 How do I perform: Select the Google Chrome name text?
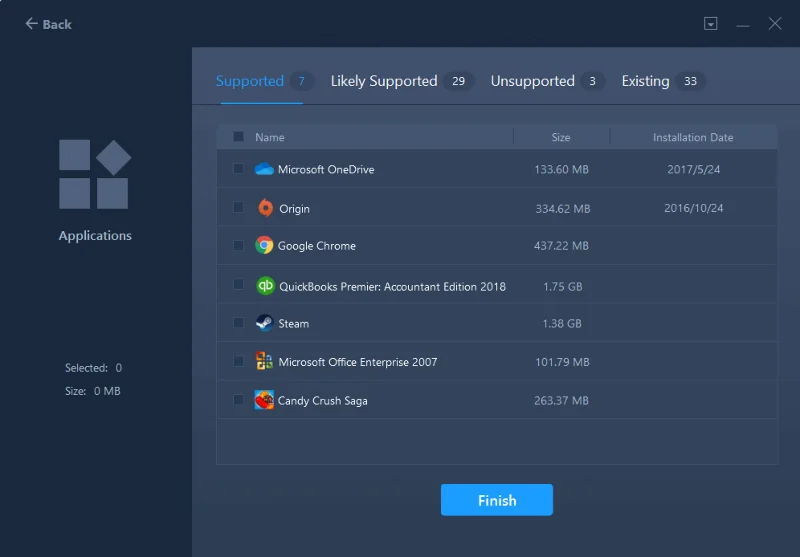(x=316, y=246)
